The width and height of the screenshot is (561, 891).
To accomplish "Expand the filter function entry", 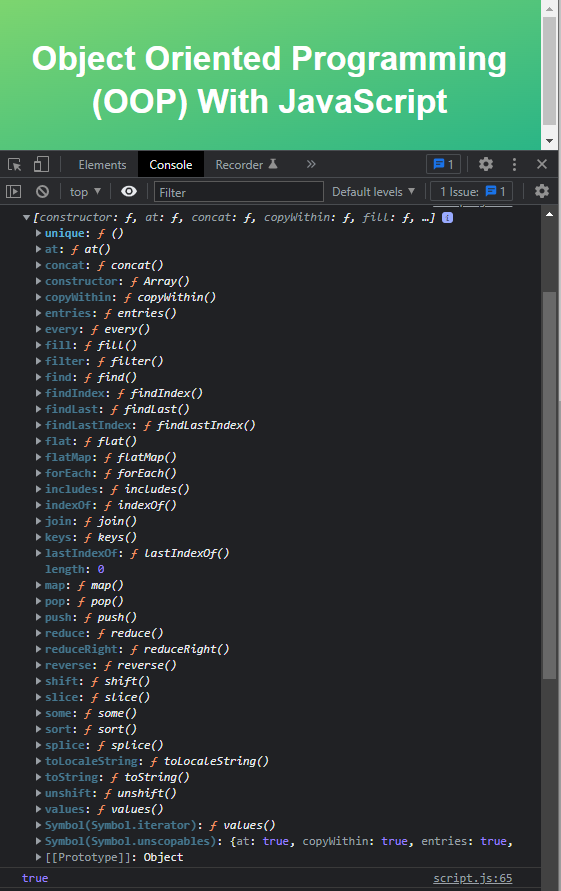I will [38, 361].
